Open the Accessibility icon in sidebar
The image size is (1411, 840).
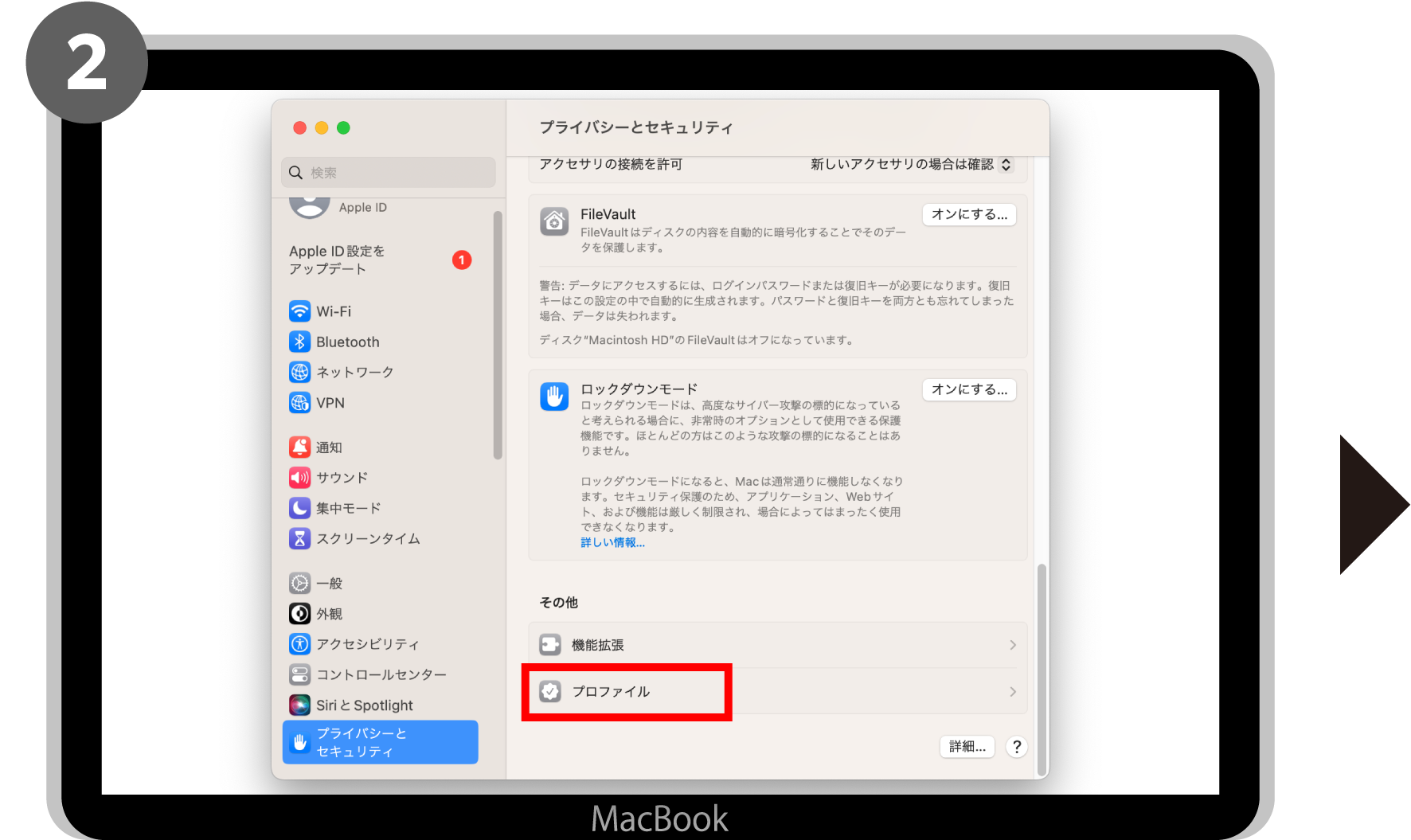click(299, 644)
